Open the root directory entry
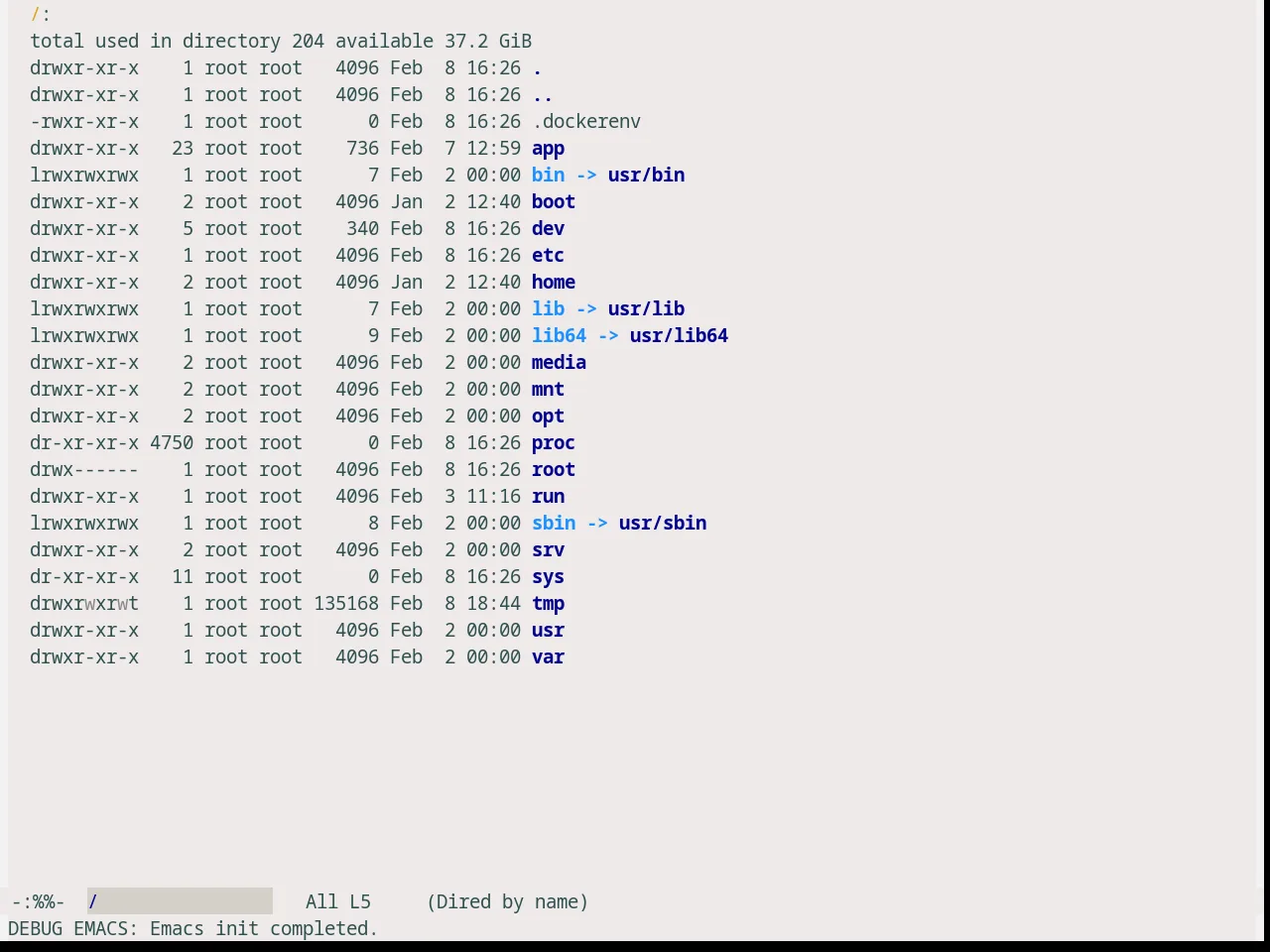The width and height of the screenshot is (1270, 952). pyautogui.click(x=554, y=470)
